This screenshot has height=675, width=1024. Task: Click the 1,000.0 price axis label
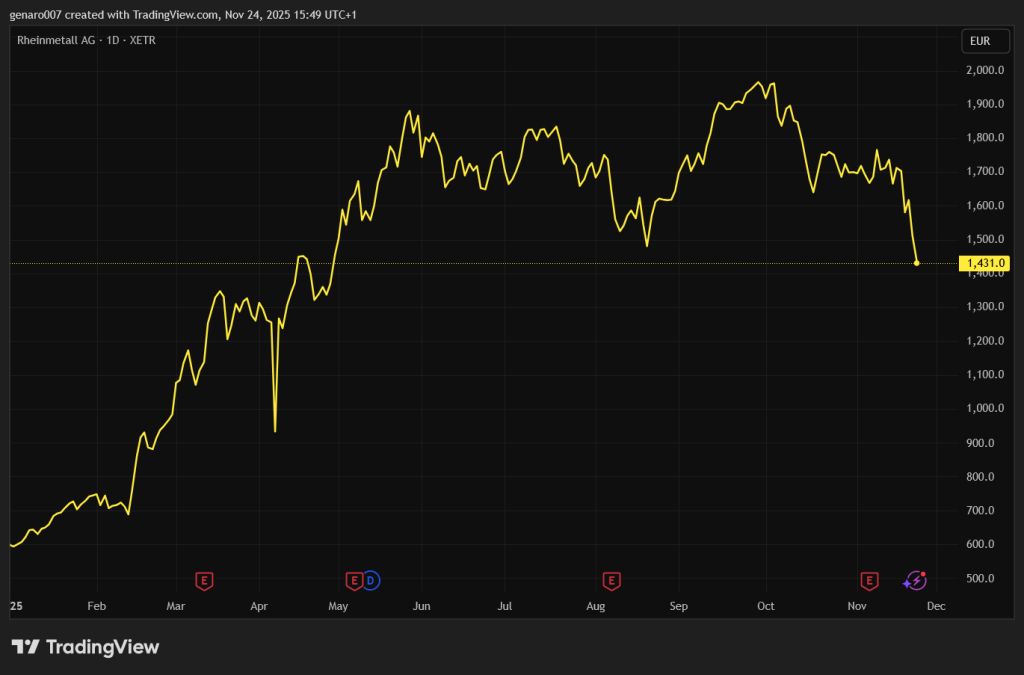985,408
